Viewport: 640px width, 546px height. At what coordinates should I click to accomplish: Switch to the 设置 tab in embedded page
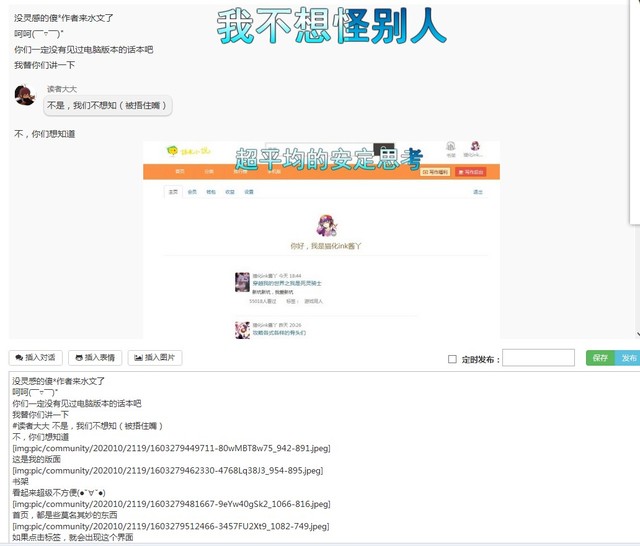(249, 191)
